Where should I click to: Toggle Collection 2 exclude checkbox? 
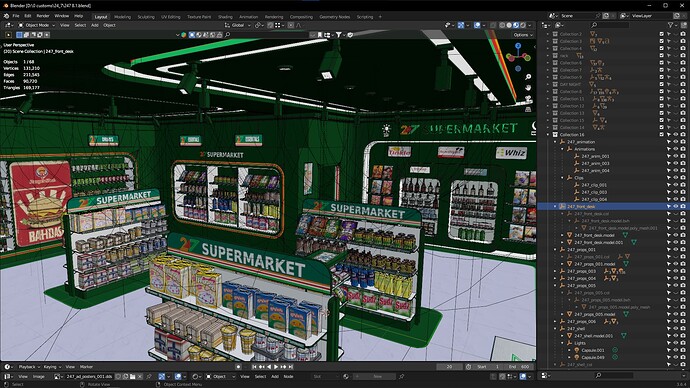coord(661,34)
